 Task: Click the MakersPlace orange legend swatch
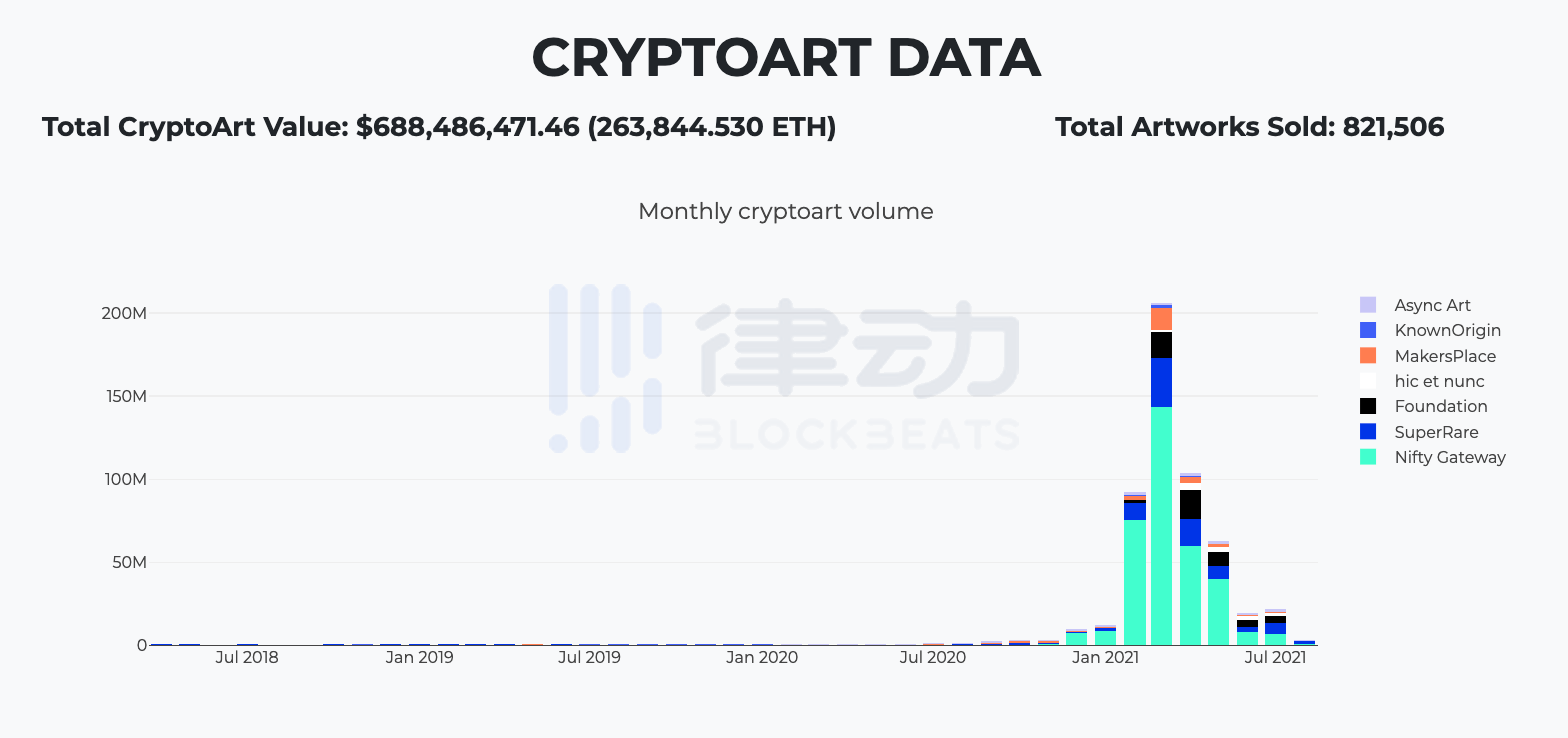pyautogui.click(x=1368, y=356)
